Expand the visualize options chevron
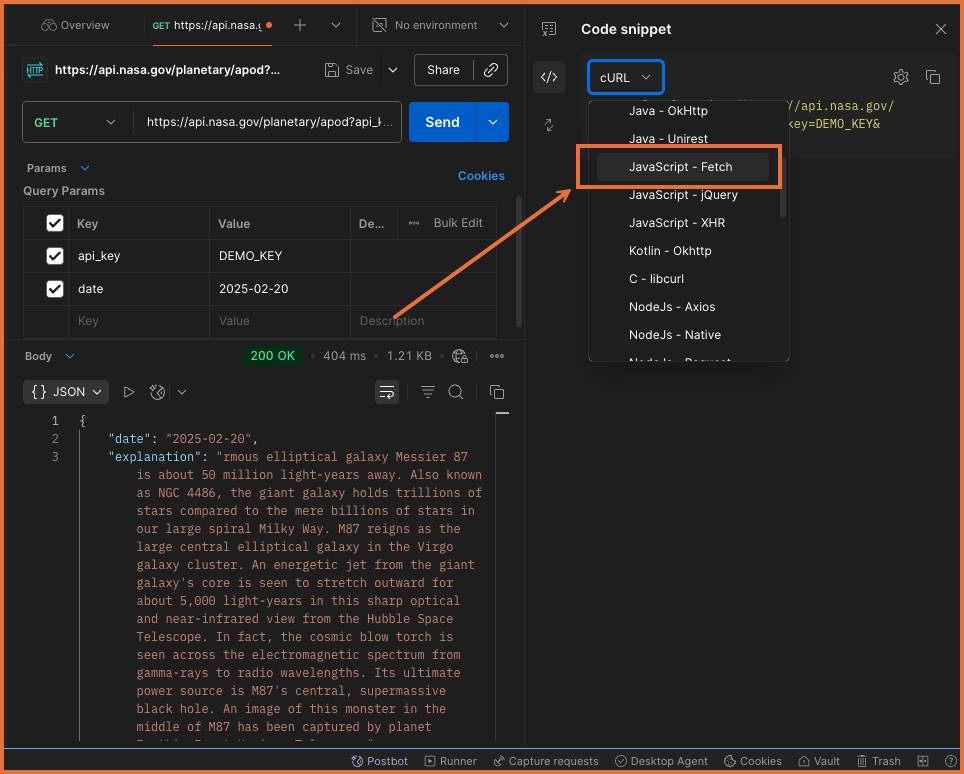Screen dimensions: 964x774 [182, 392]
